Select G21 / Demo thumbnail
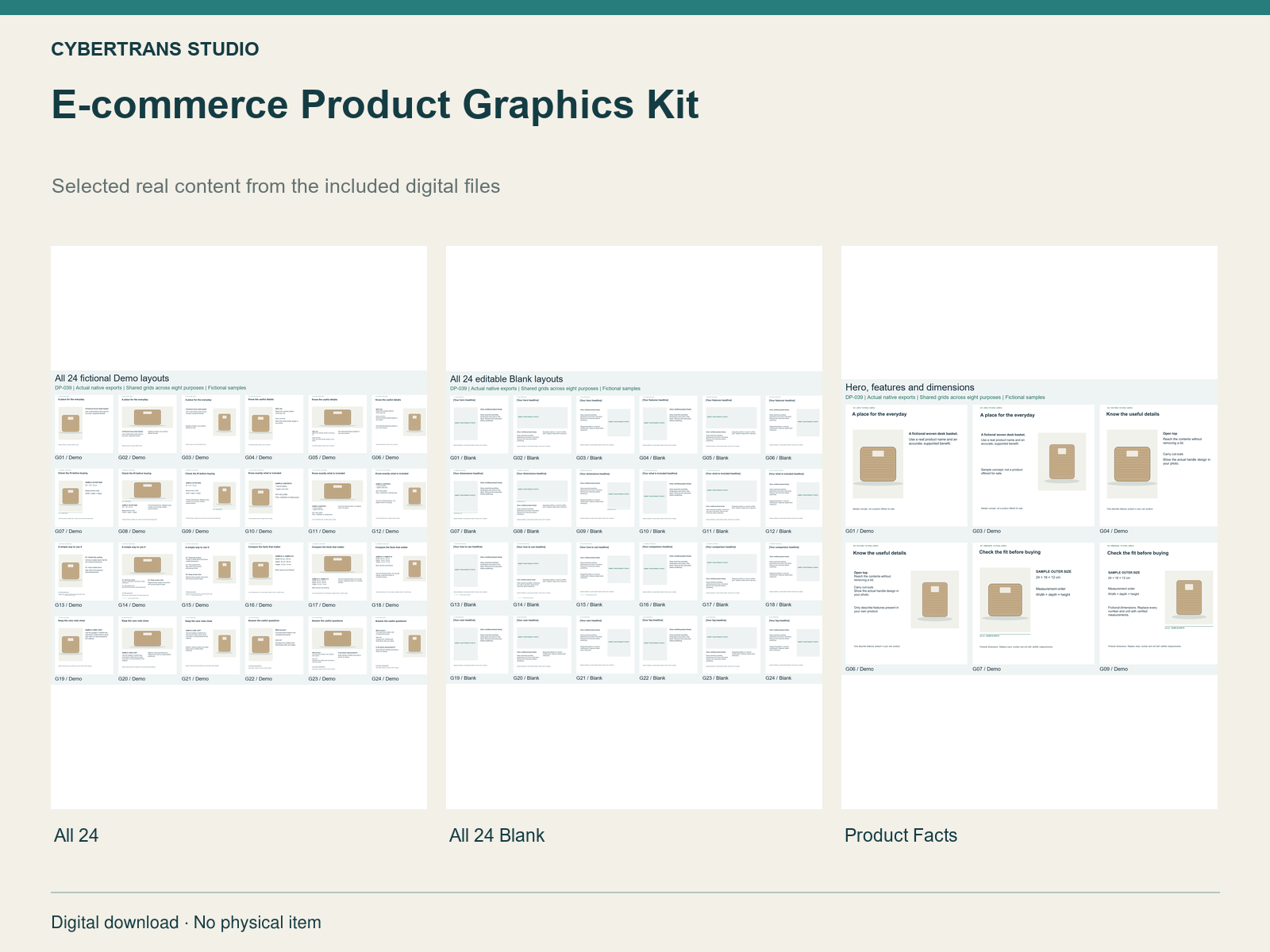The height and width of the screenshot is (952, 1270). tap(211, 646)
